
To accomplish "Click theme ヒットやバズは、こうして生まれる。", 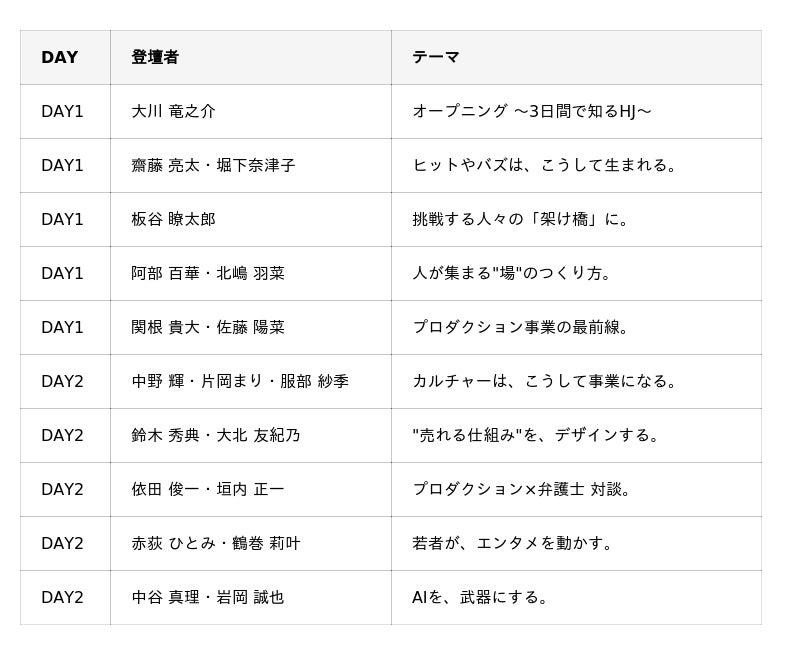I will click(x=544, y=165).
